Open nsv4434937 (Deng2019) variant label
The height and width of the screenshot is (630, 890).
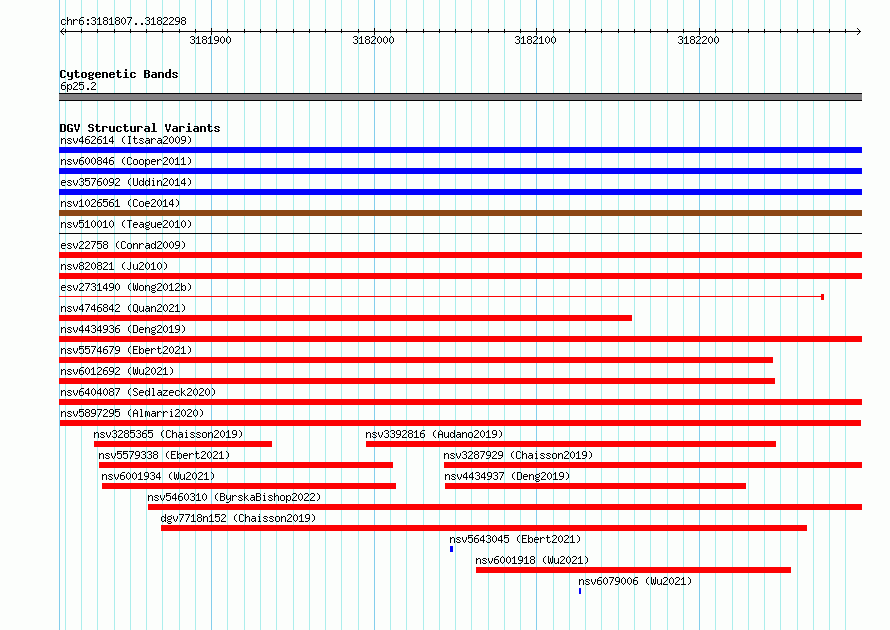click(507, 476)
